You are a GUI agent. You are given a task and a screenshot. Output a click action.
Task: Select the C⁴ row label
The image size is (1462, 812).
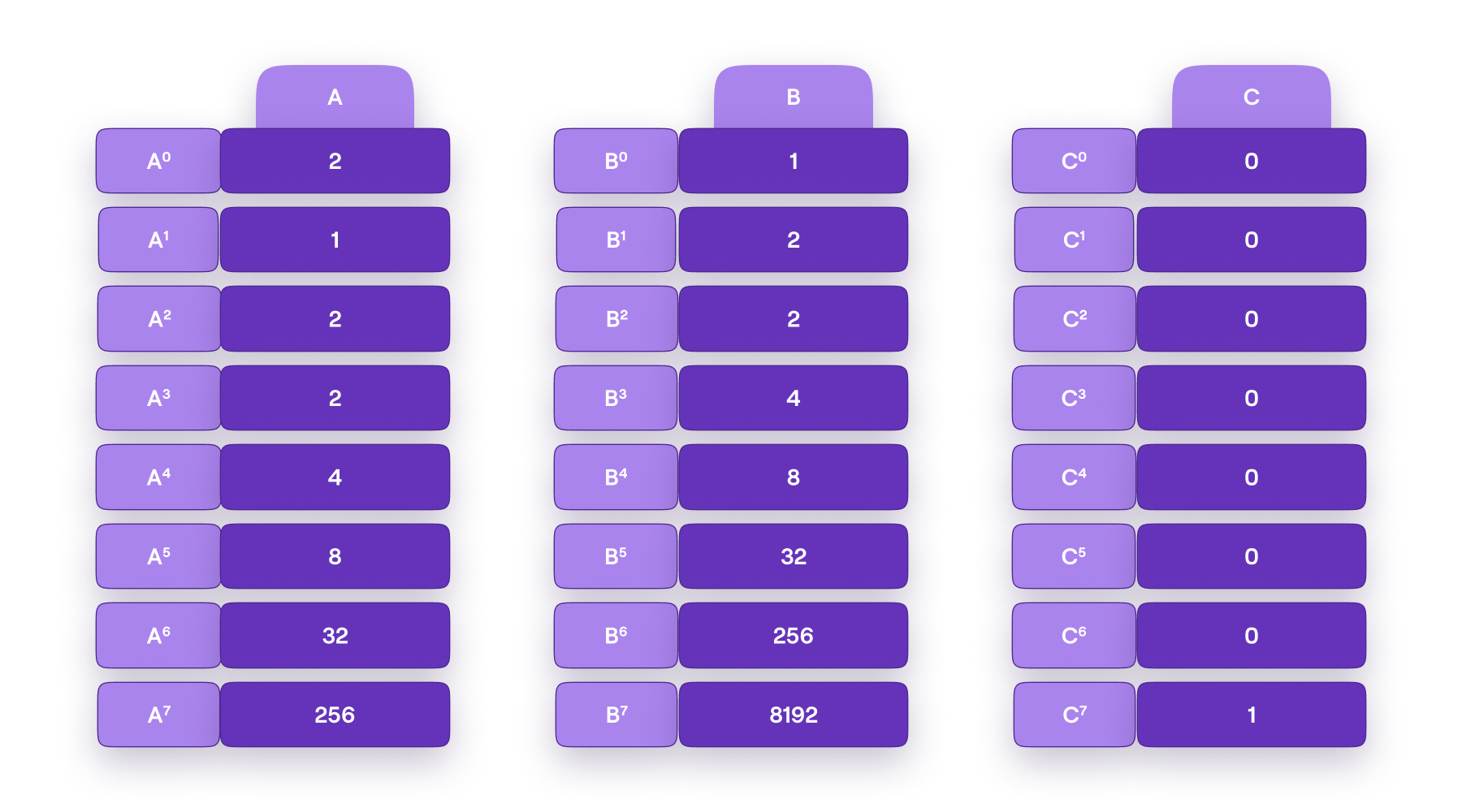[1074, 477]
